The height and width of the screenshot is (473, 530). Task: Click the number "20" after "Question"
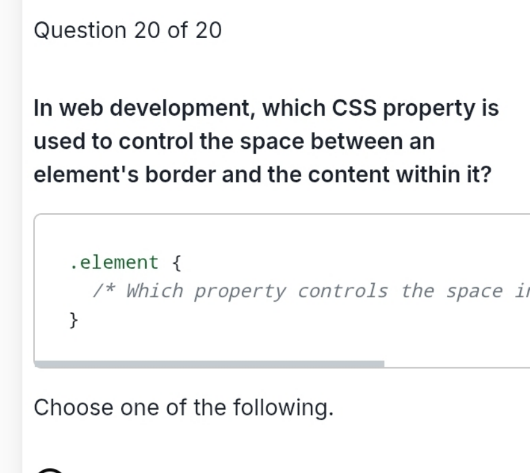click(x=147, y=30)
